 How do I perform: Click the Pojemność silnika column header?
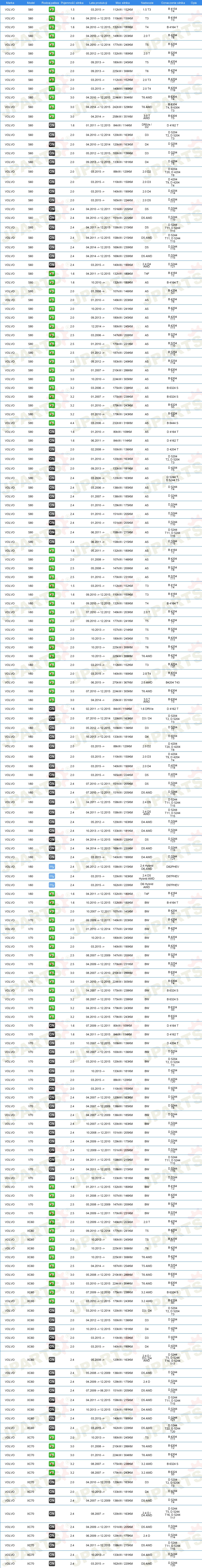(x=72, y=2)
